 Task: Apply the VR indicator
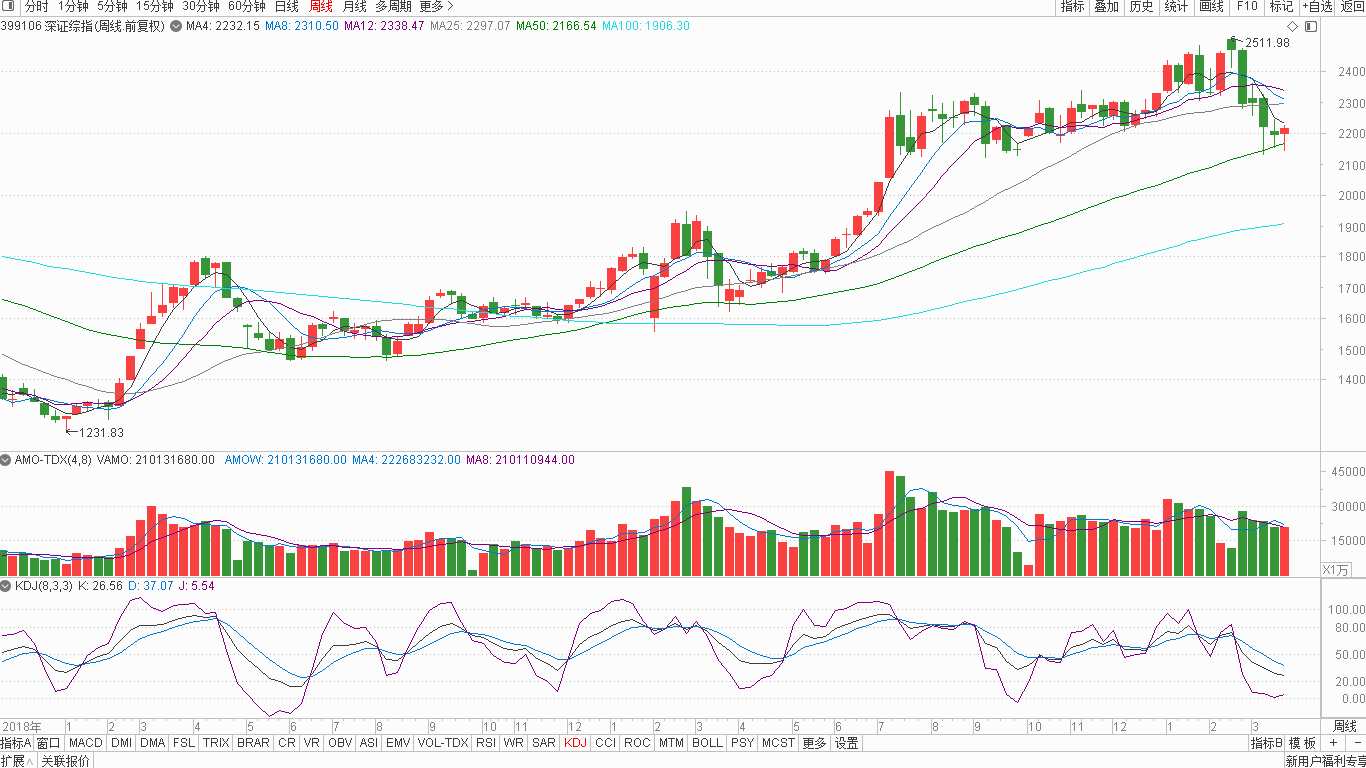tap(312, 743)
